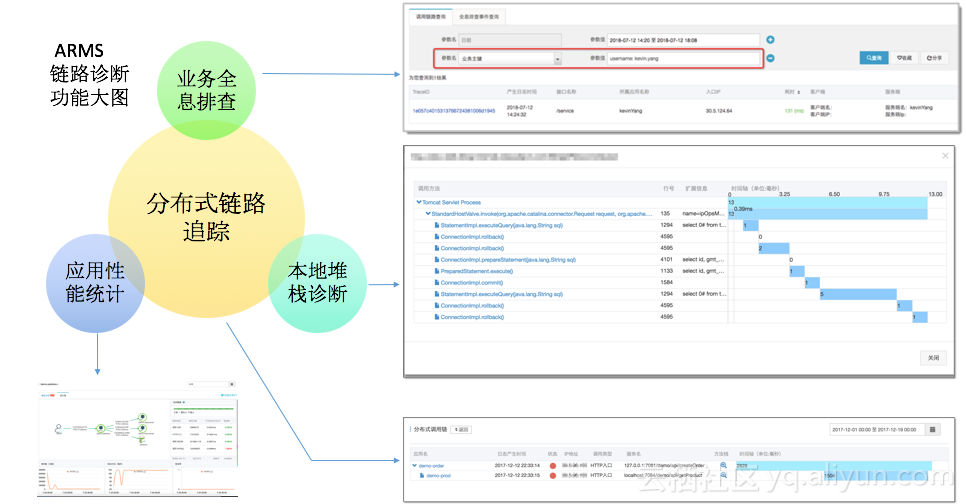Open the calendar picker icon
This screenshot has height=504, width=966.
click(933, 429)
